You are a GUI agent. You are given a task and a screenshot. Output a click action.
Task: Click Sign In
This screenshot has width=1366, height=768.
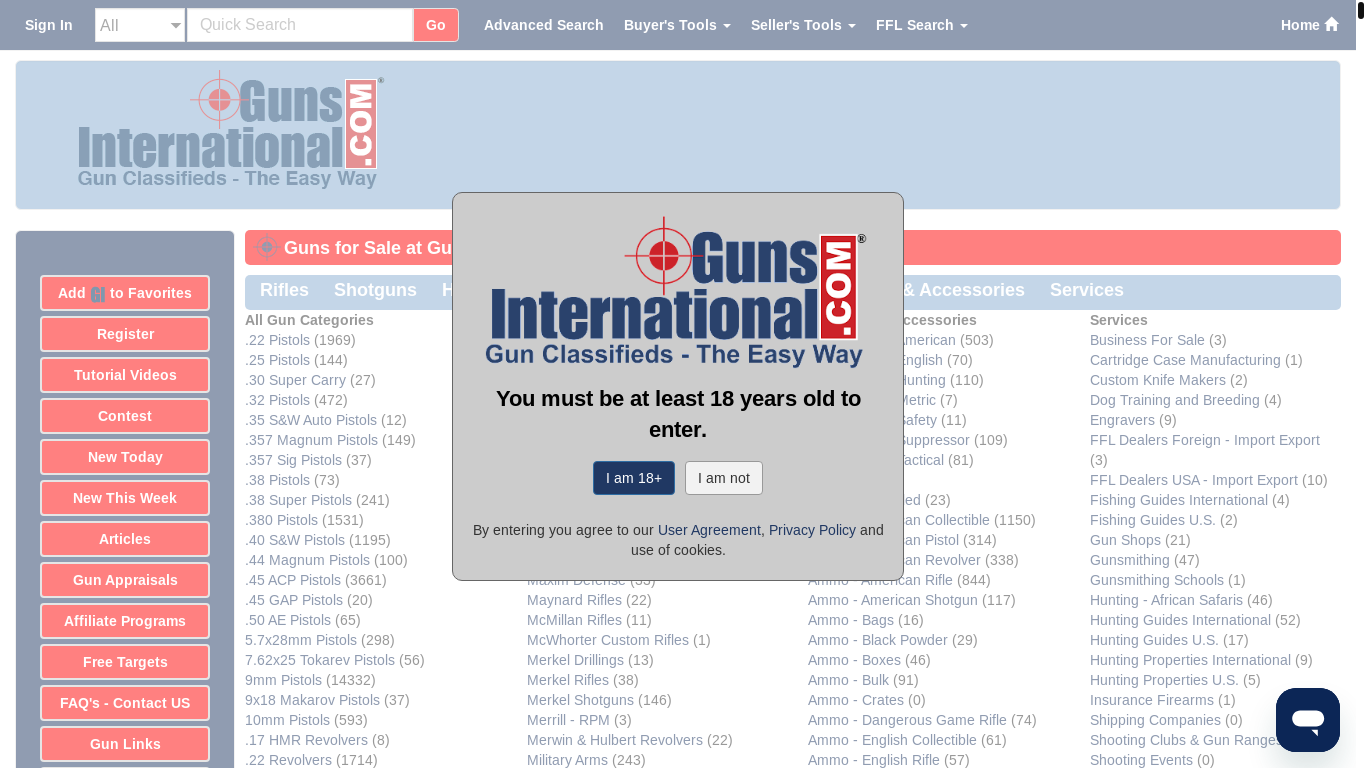tap(48, 25)
